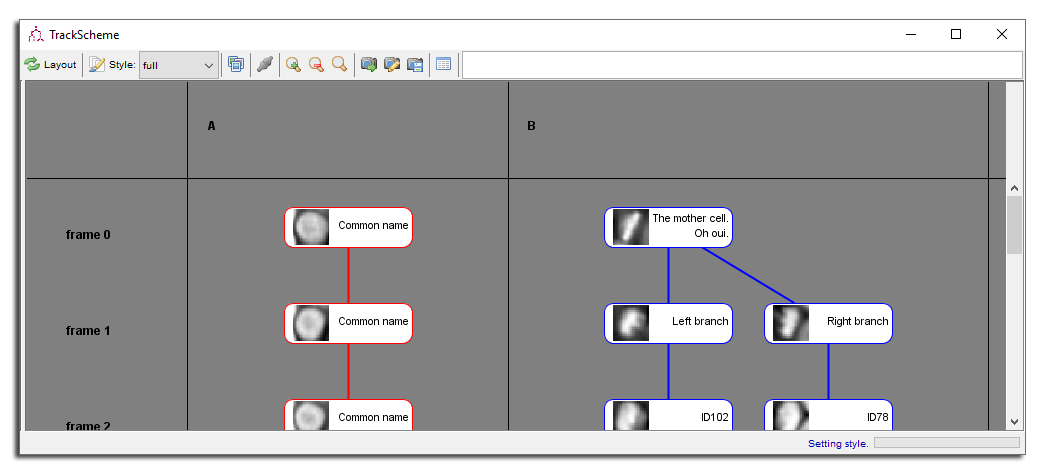Screen dimensions: 1045x474
Task: Click the mother cell thumbnail image
Action: [x=630, y=227]
